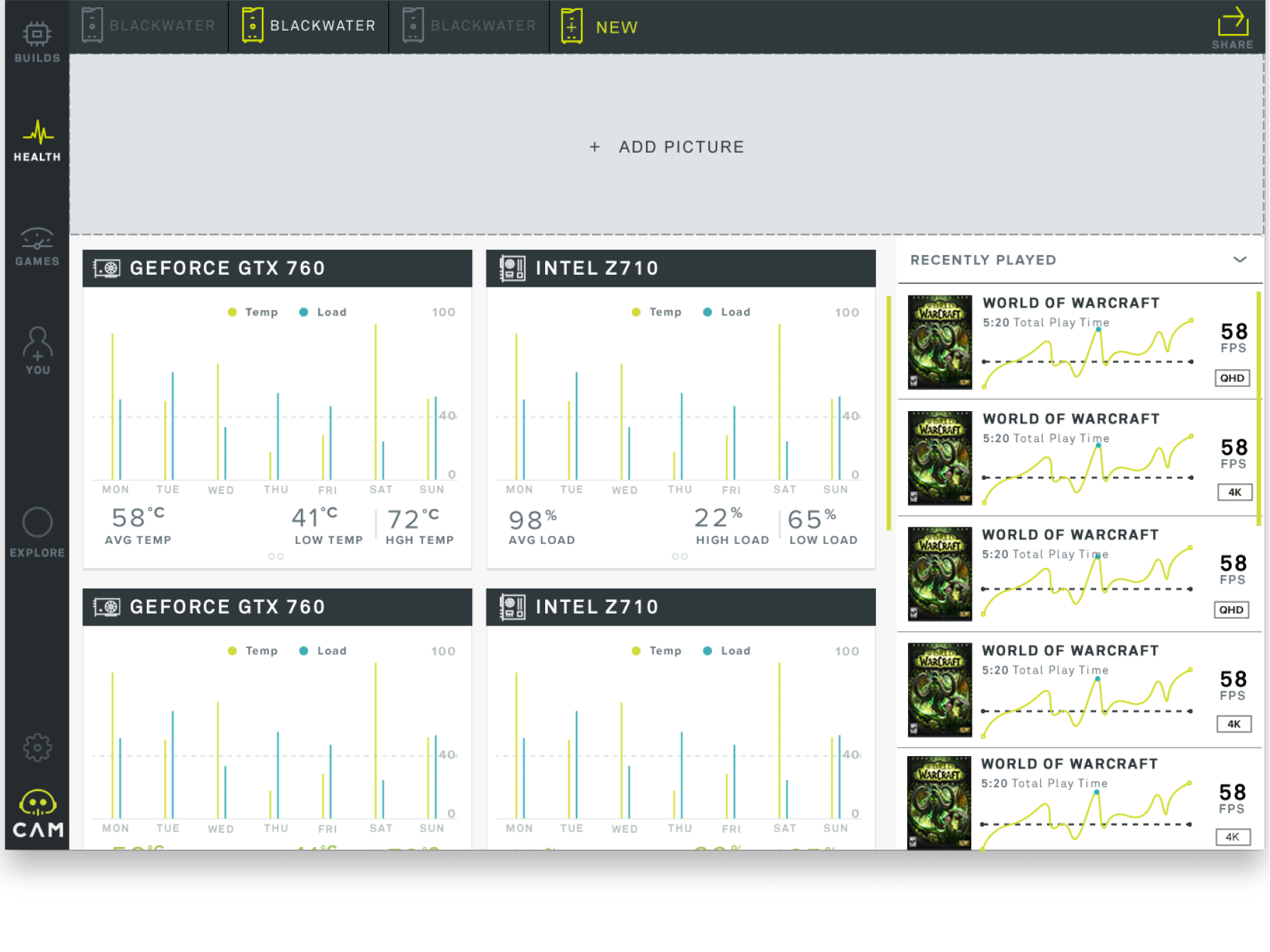Open the first World of Warcraft cover thumbnail
Screen dimensions: 1270x952
[940, 342]
